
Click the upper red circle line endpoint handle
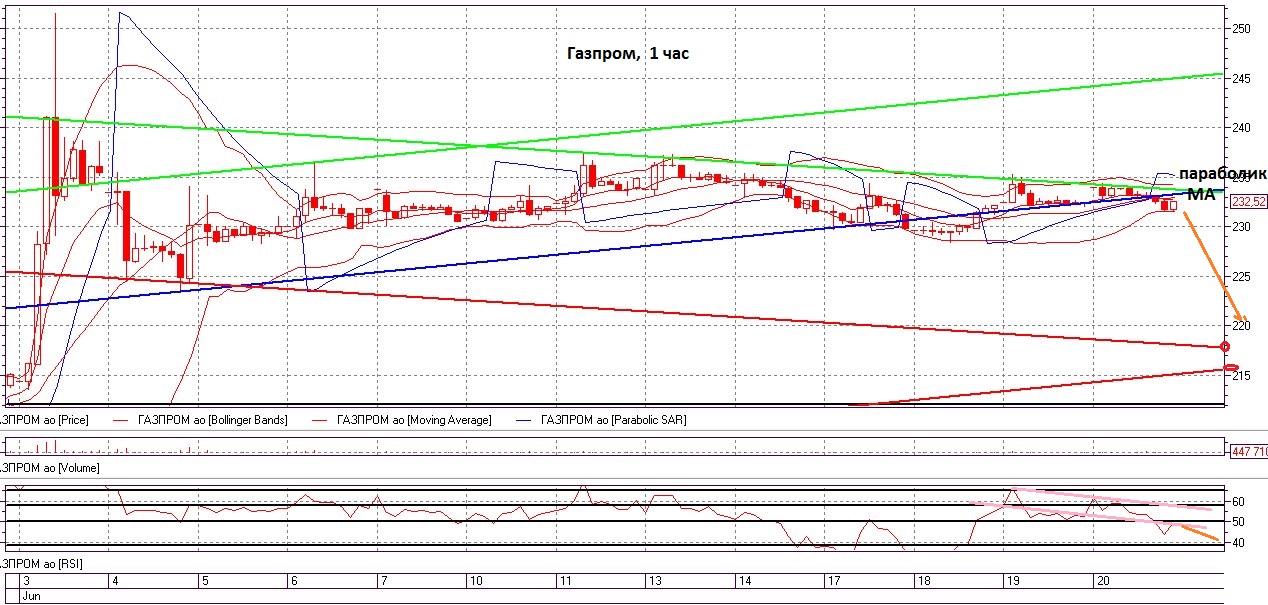click(1226, 346)
